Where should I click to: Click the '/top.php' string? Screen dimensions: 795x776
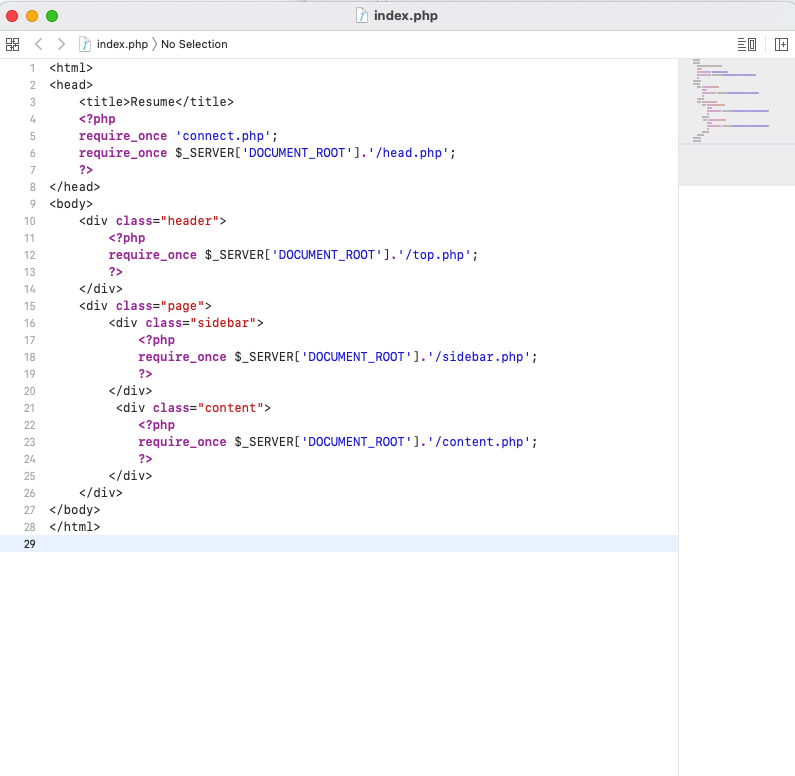pyautogui.click(x=435, y=255)
